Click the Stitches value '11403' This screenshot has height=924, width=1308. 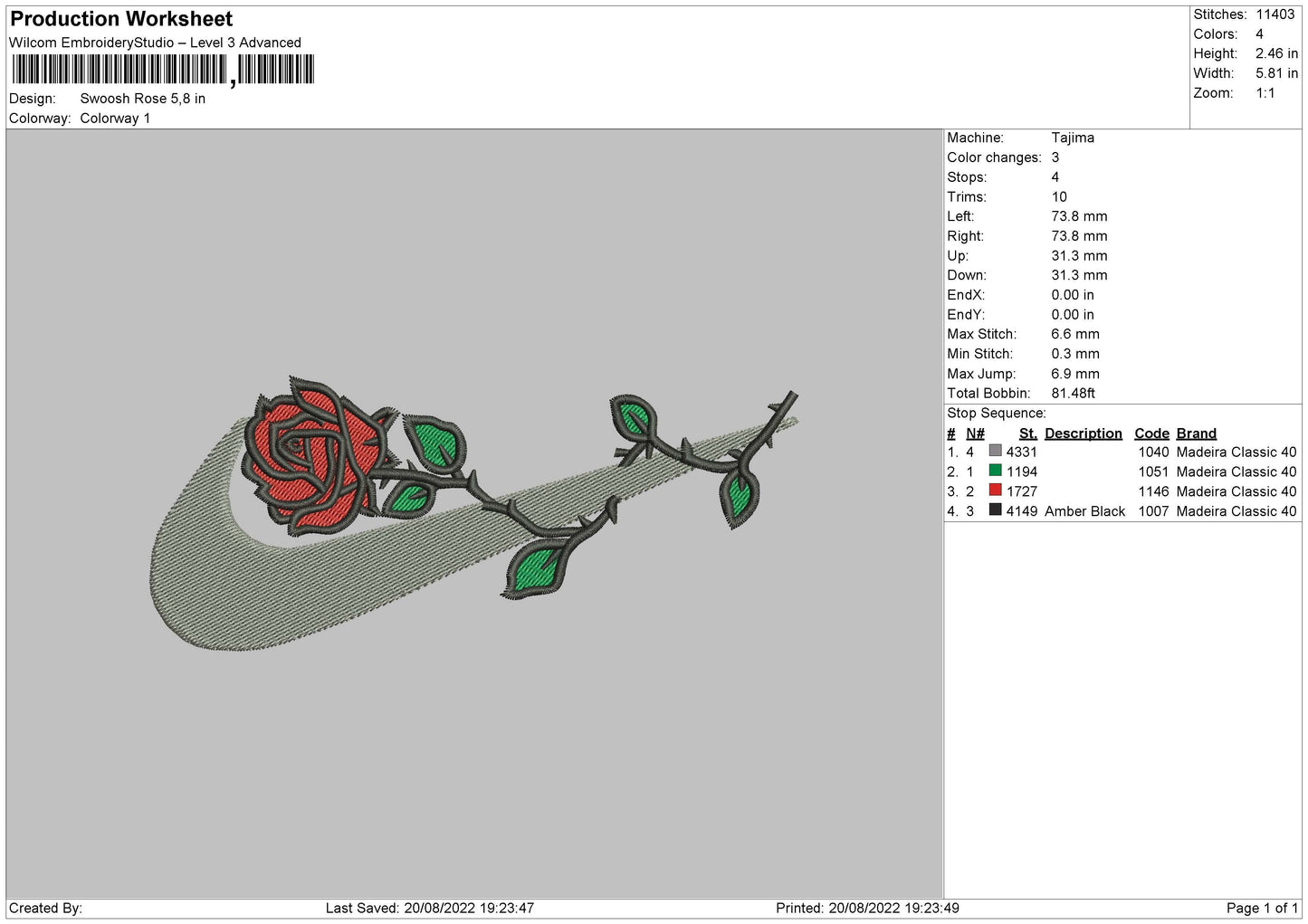click(1275, 14)
